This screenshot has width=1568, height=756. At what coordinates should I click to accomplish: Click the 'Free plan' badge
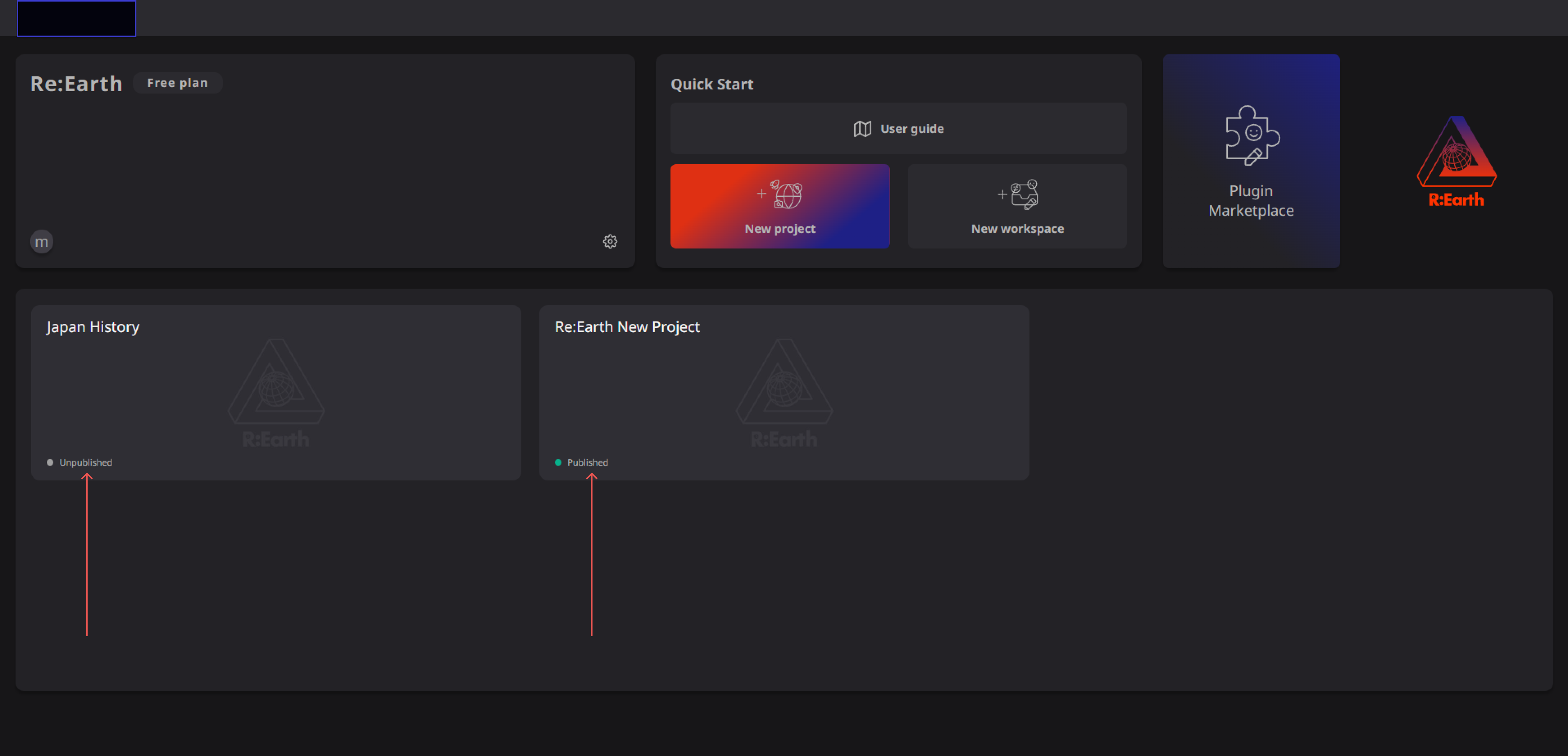pos(177,83)
